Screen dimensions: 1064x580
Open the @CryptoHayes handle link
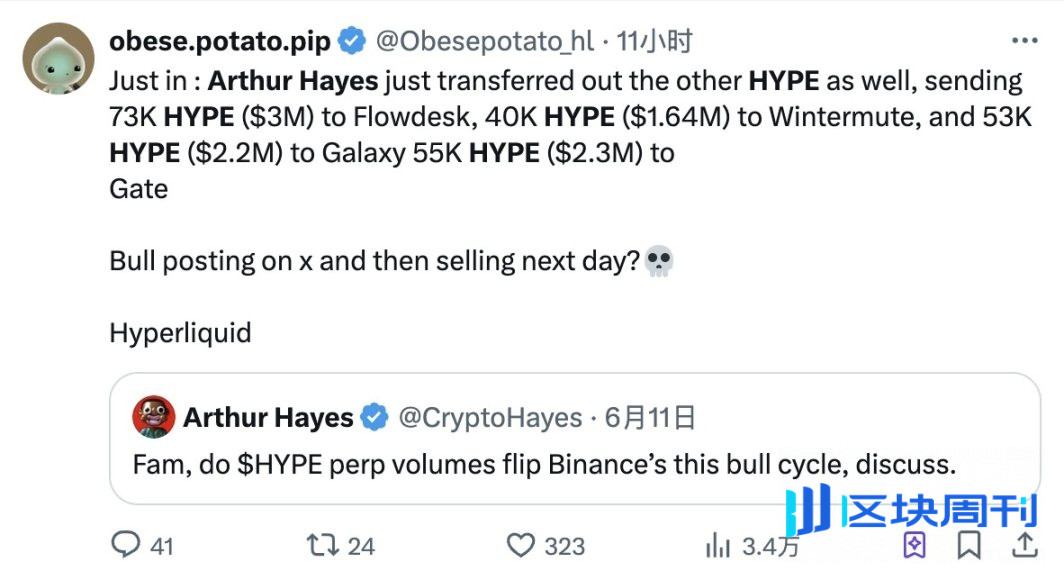click(x=490, y=417)
